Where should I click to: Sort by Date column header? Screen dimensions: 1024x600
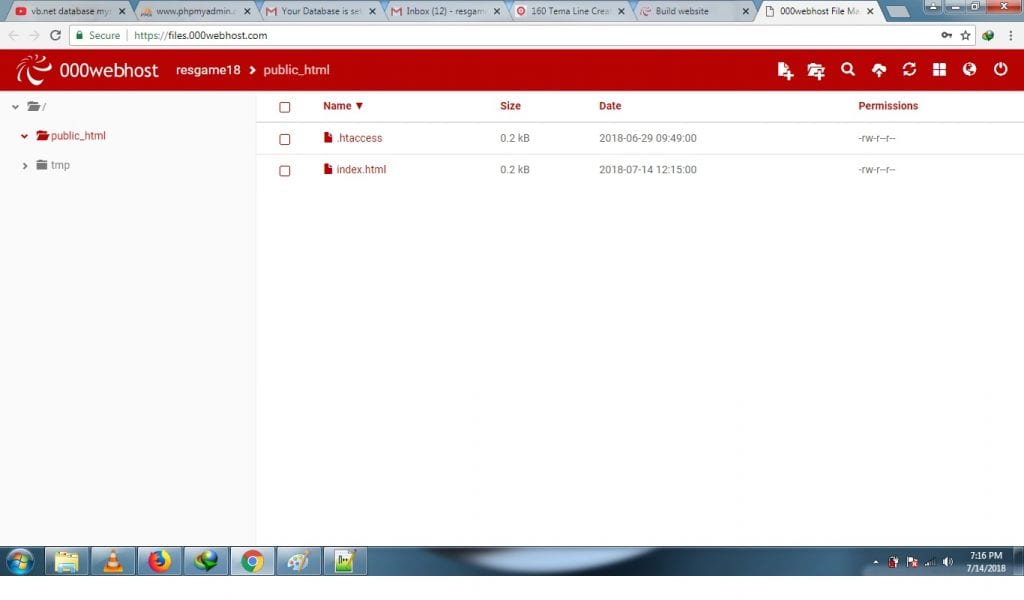click(x=610, y=106)
